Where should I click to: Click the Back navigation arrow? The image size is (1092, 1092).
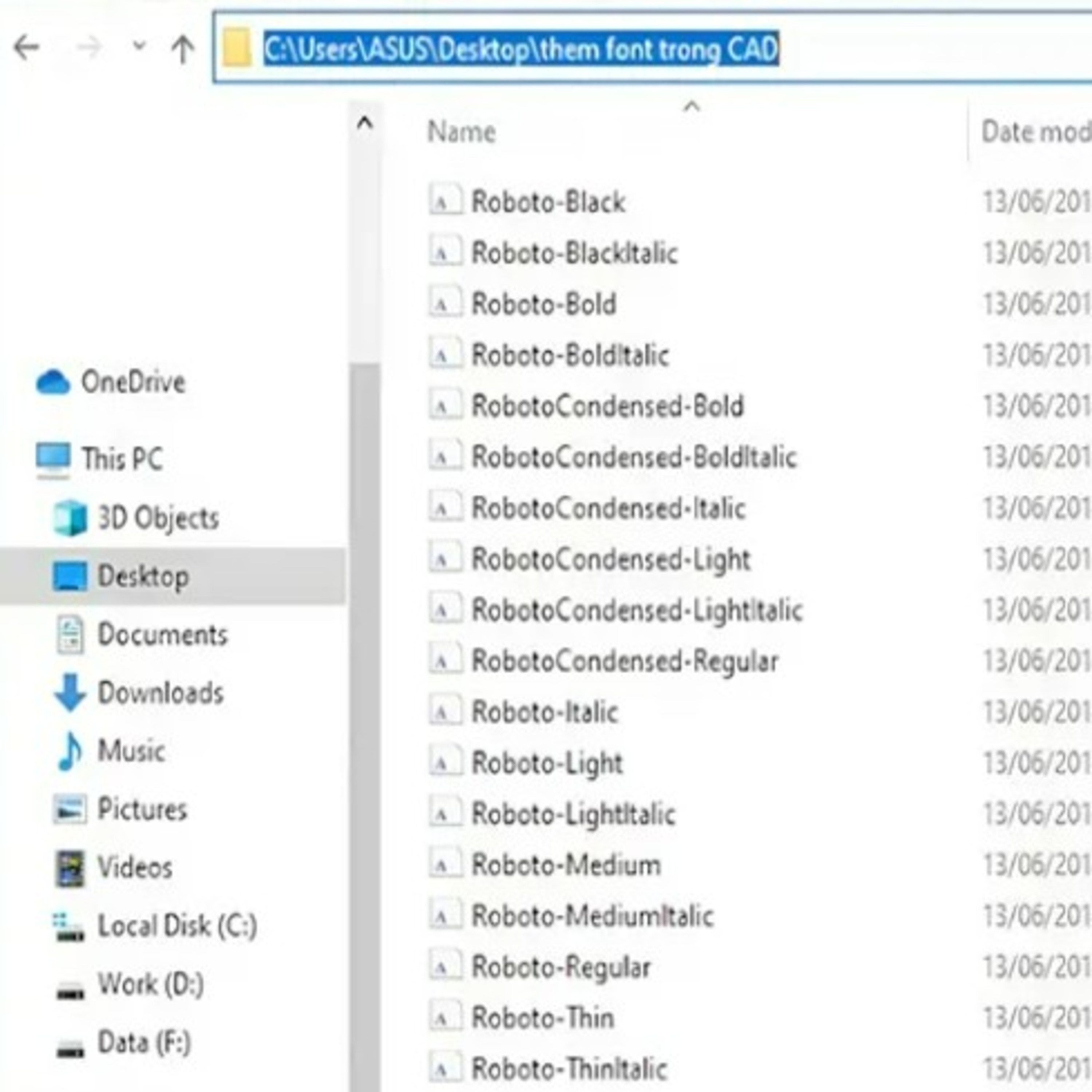26,47
